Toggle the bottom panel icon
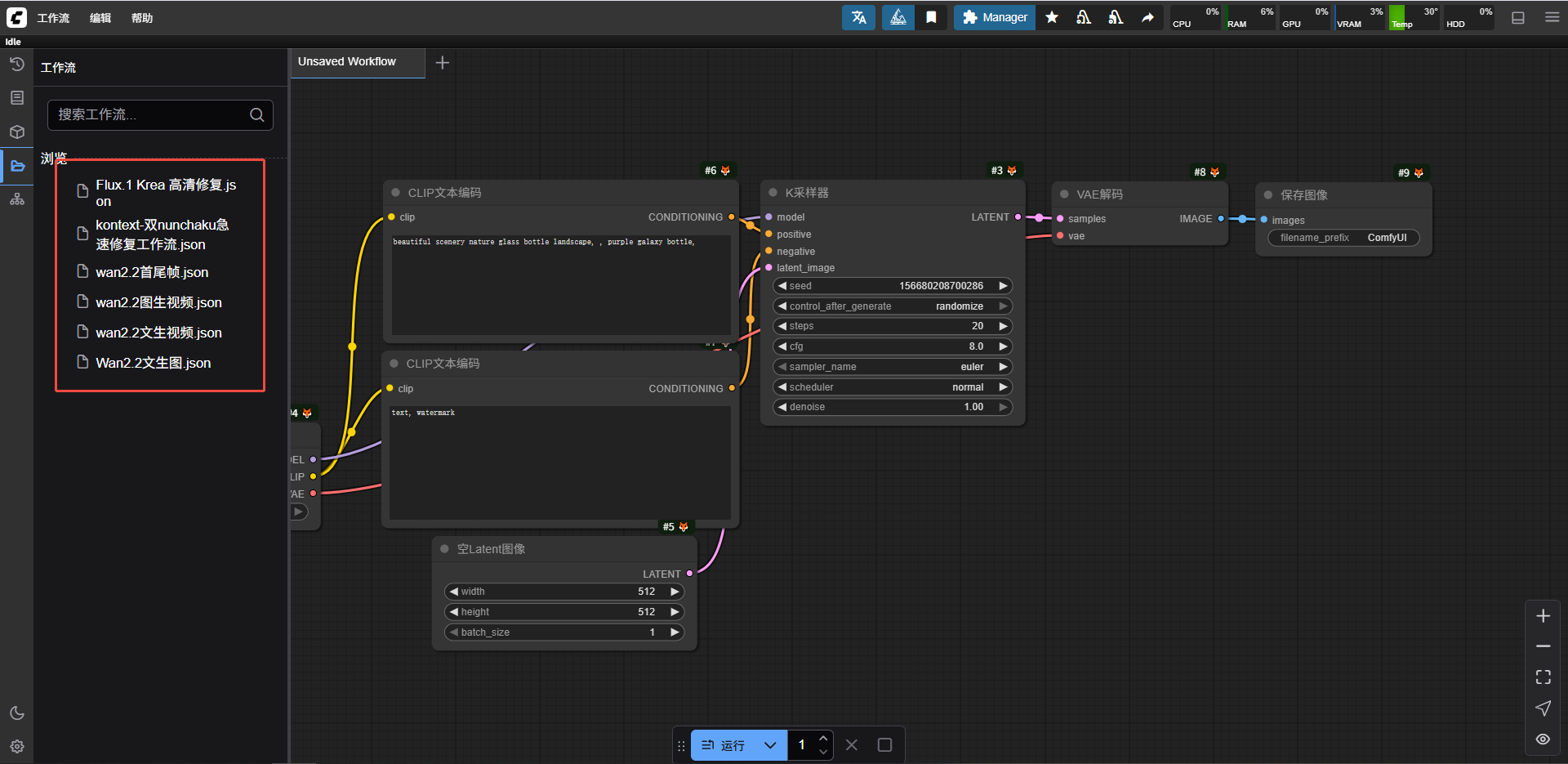The height and width of the screenshot is (764, 1568). click(x=1518, y=17)
